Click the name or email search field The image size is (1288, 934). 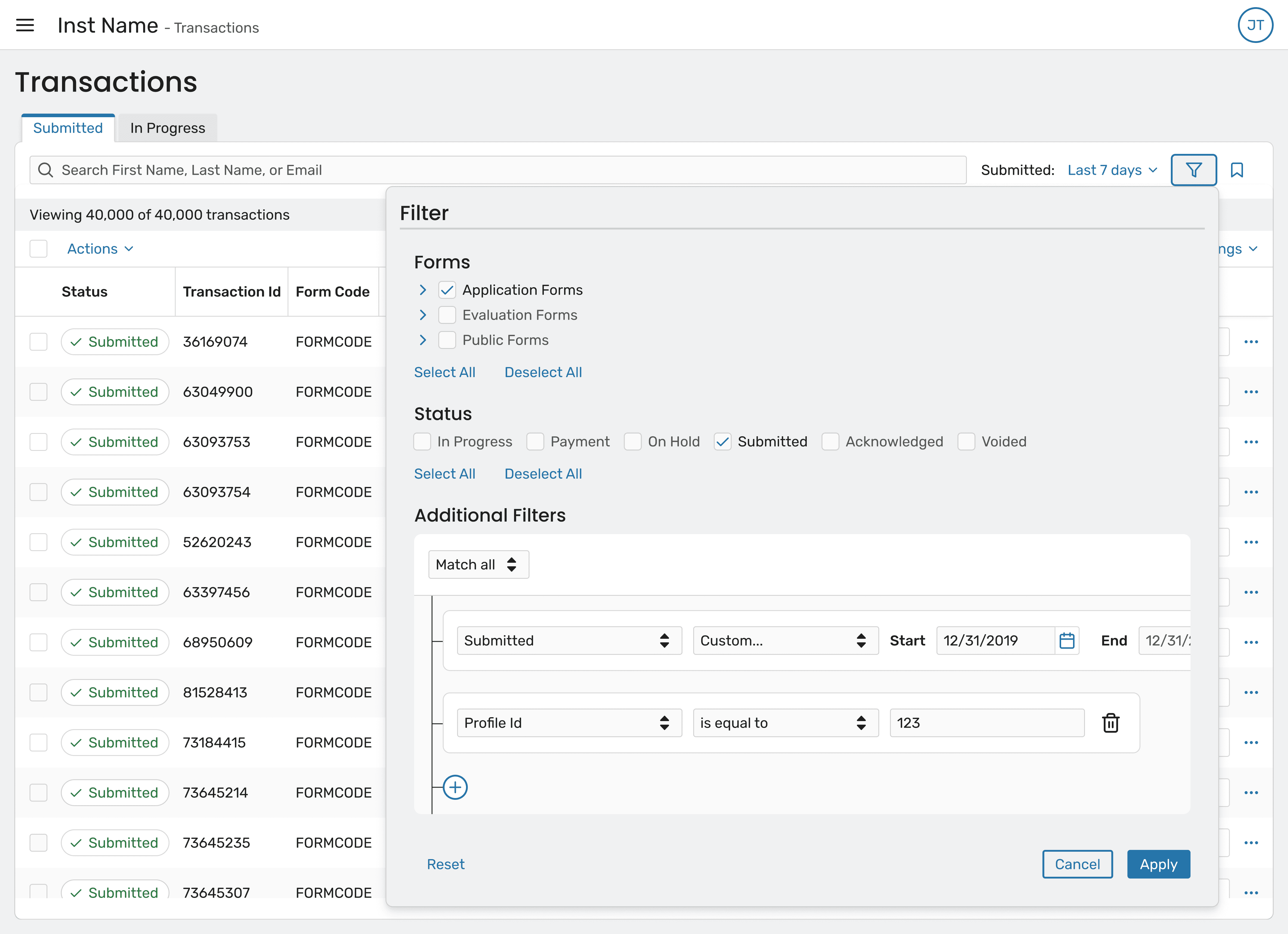(498, 170)
